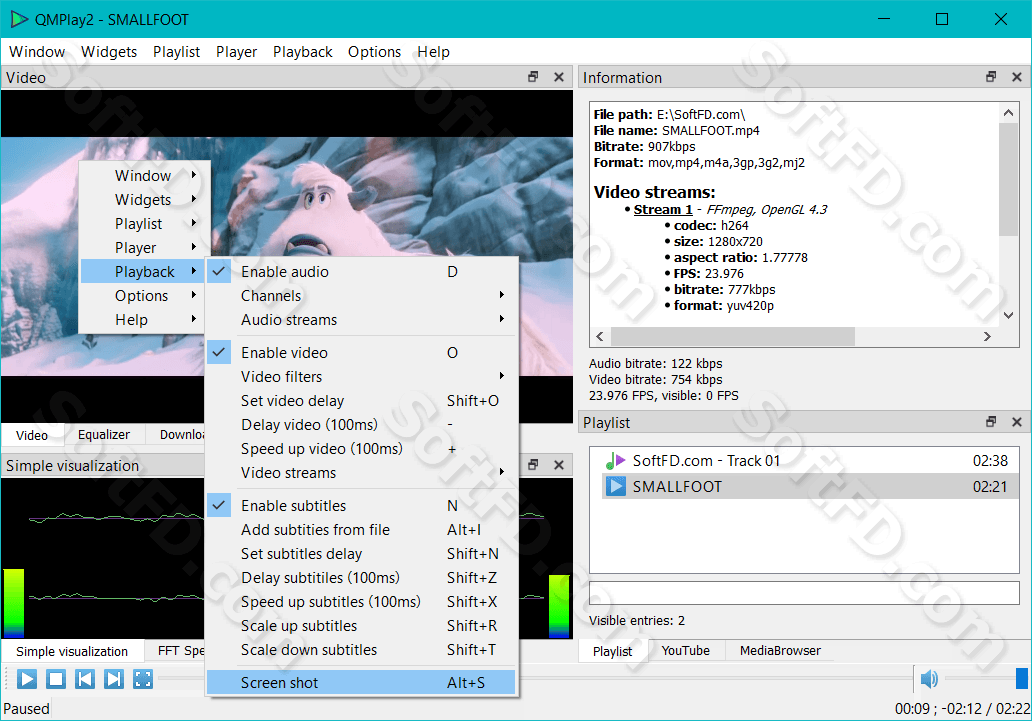Screen dimensions: 1032x721
Task: Select Playback in context menu
Action: 144,271
